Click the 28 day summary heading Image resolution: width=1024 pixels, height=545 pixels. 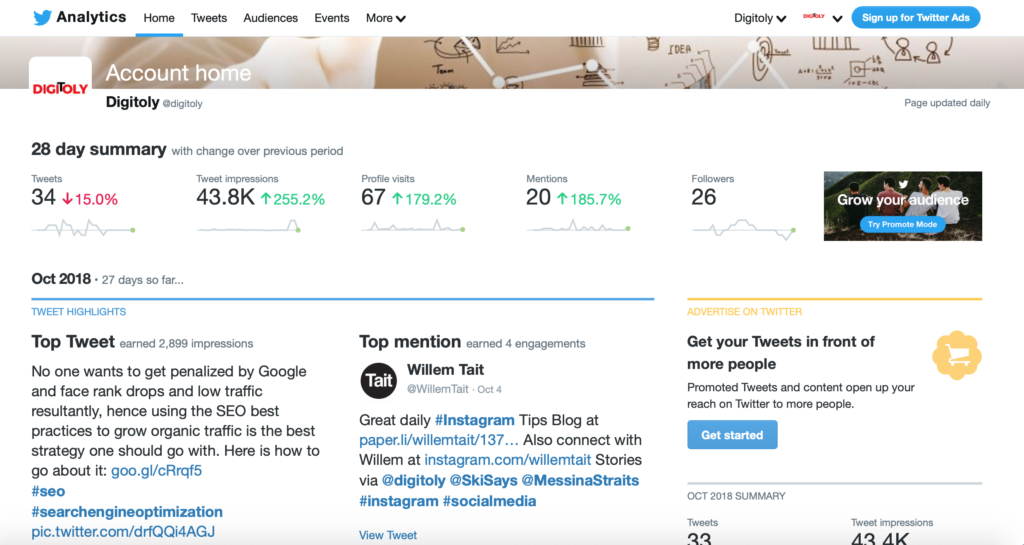pyautogui.click(x=99, y=149)
